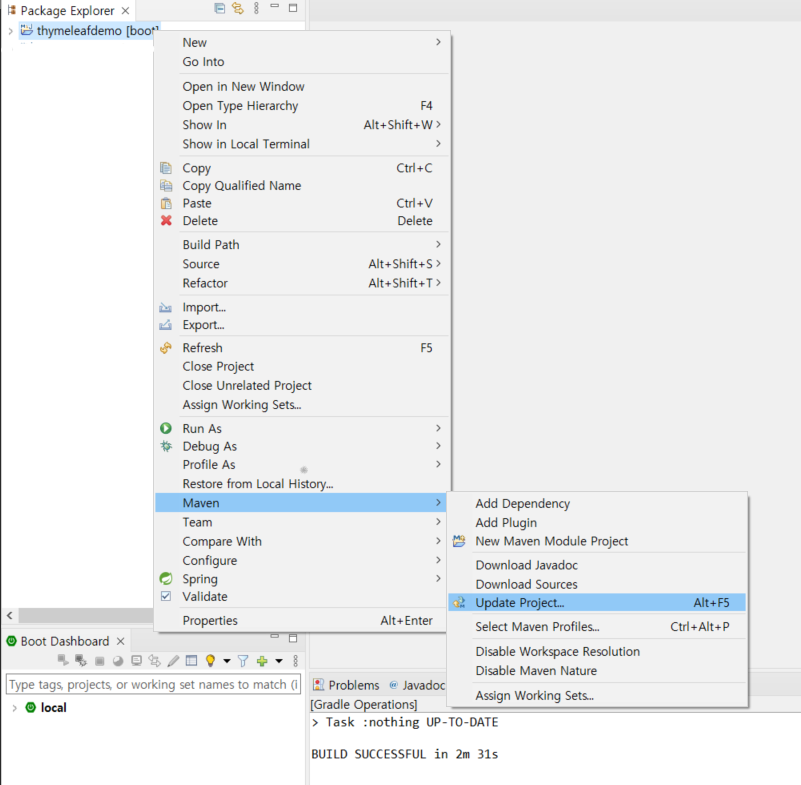The height and width of the screenshot is (785, 801).
Task: Click the Boot Dashboard filter funnel icon
Action: 243,661
